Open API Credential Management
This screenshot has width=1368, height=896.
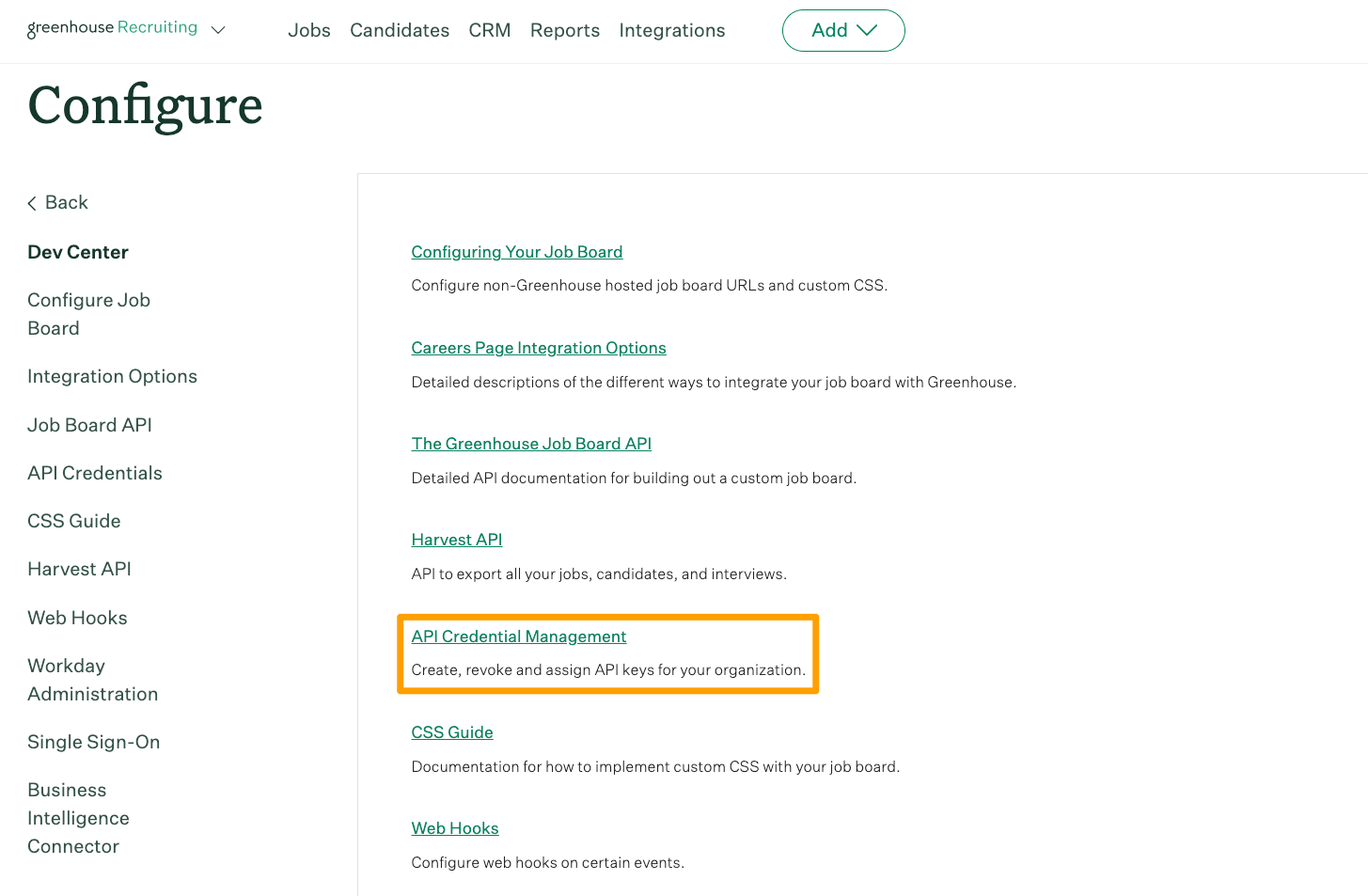[518, 637]
